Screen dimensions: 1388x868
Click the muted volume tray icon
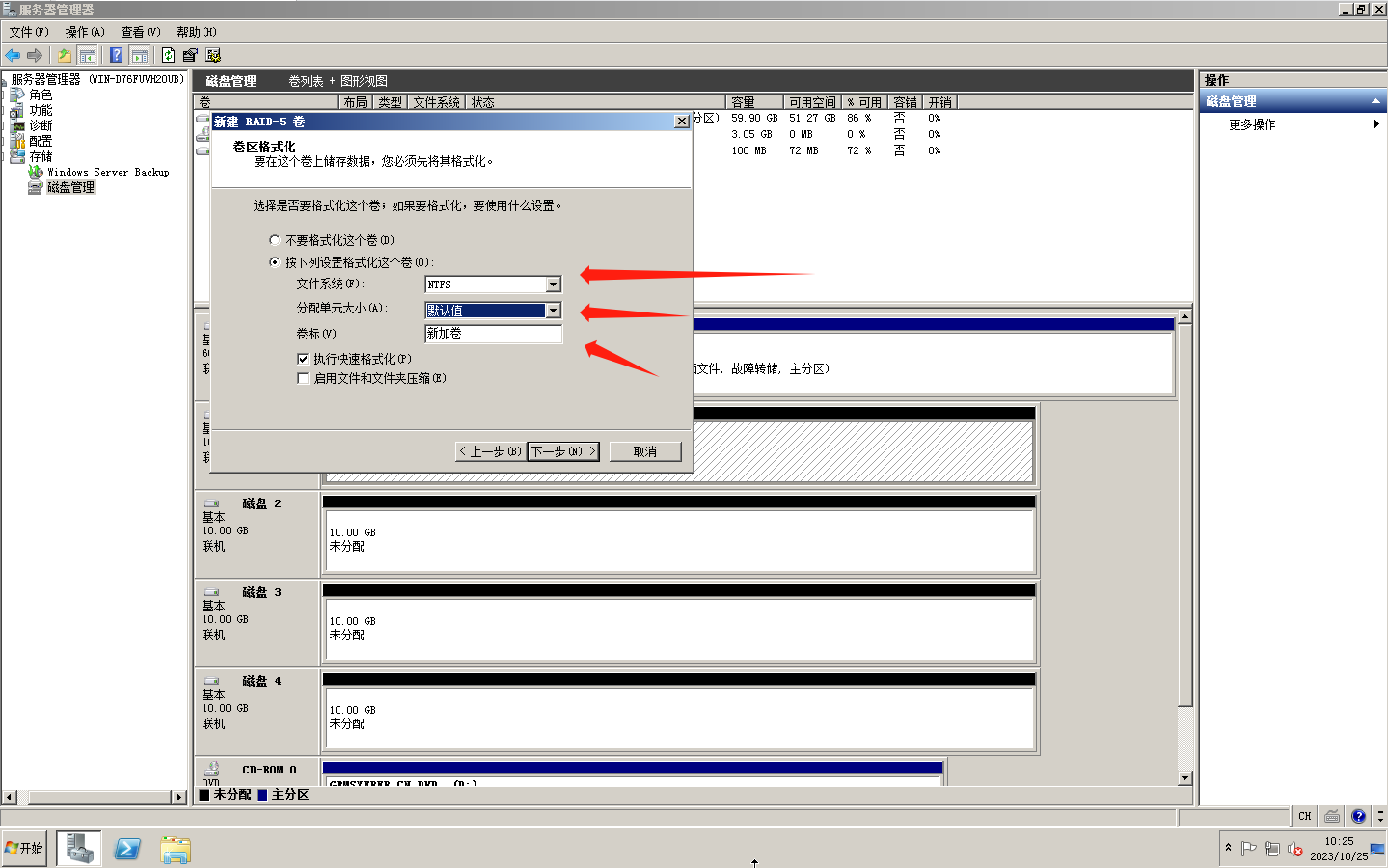coord(1295,849)
